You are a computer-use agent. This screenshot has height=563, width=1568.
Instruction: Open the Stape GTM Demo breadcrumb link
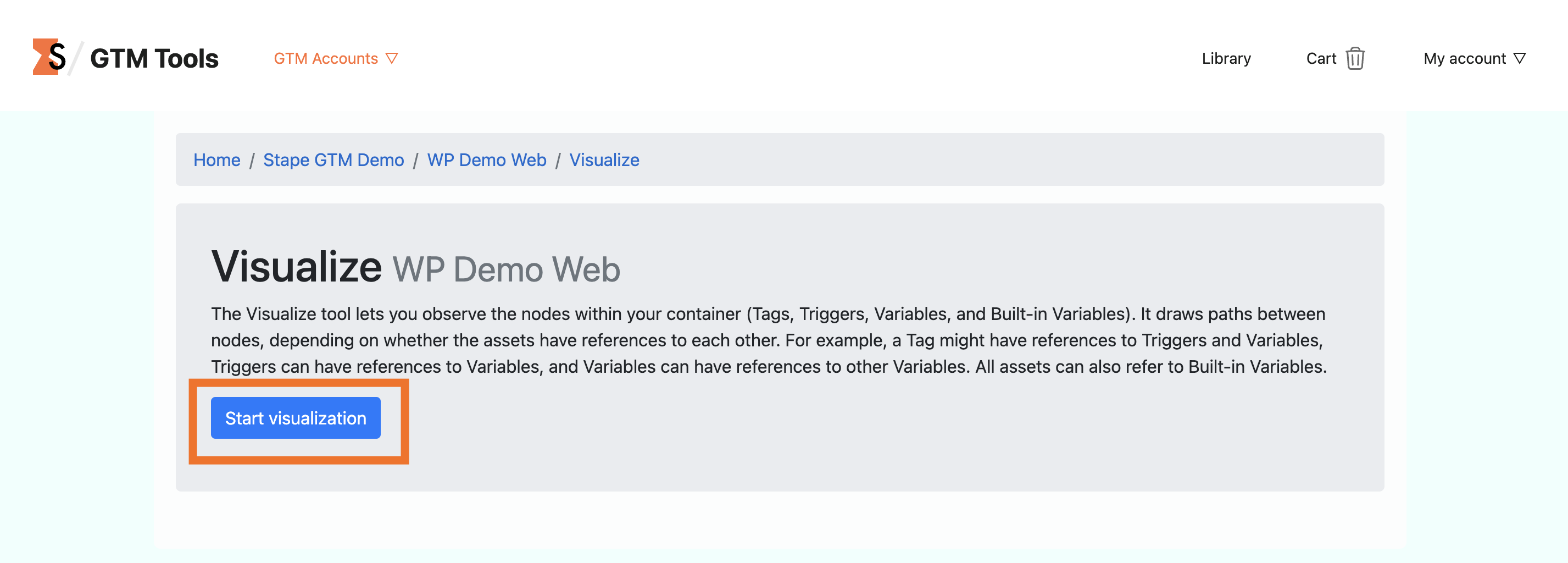coord(333,159)
